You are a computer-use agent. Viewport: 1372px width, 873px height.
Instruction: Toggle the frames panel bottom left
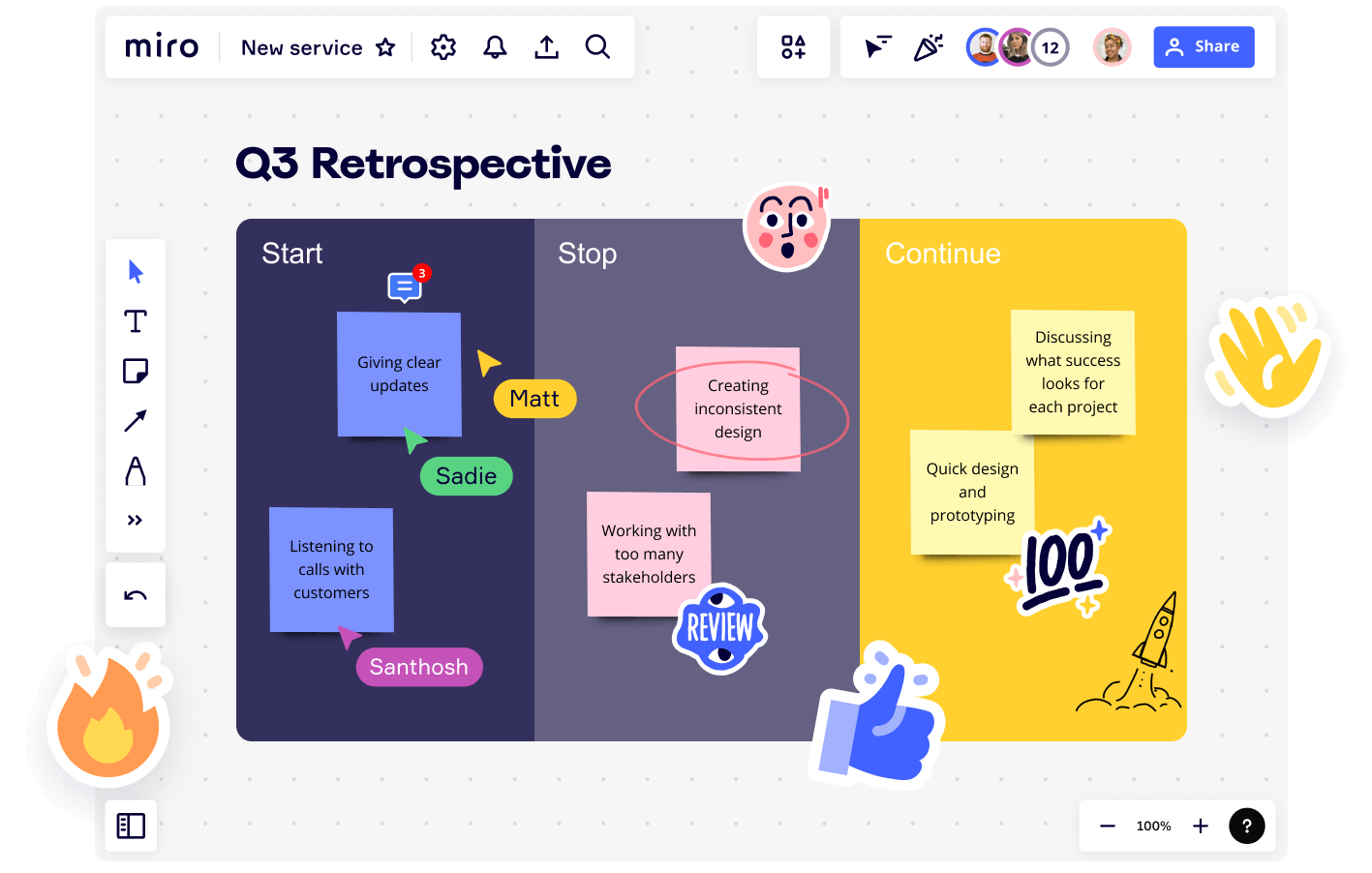pyautogui.click(x=130, y=826)
